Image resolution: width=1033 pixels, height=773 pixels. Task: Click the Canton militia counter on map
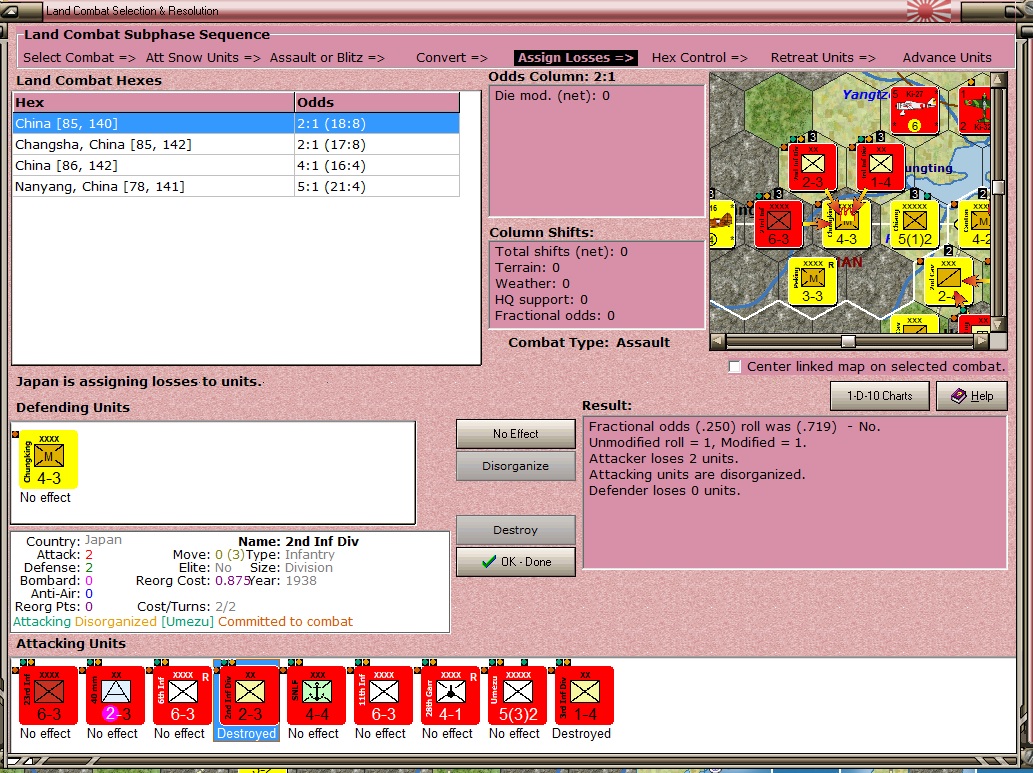tap(974, 225)
